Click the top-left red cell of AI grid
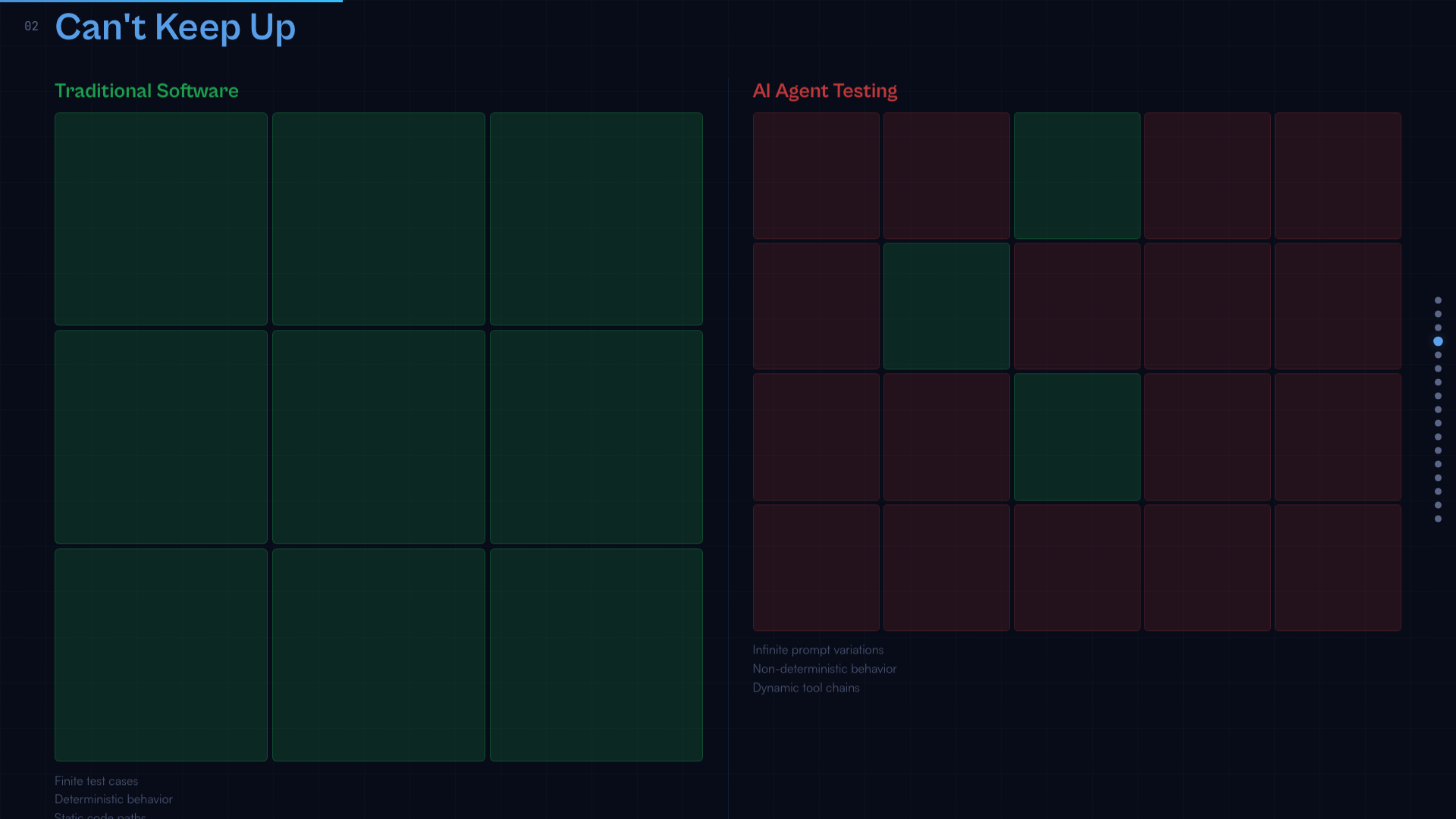Viewport: 1456px width, 819px height. pyautogui.click(x=816, y=175)
